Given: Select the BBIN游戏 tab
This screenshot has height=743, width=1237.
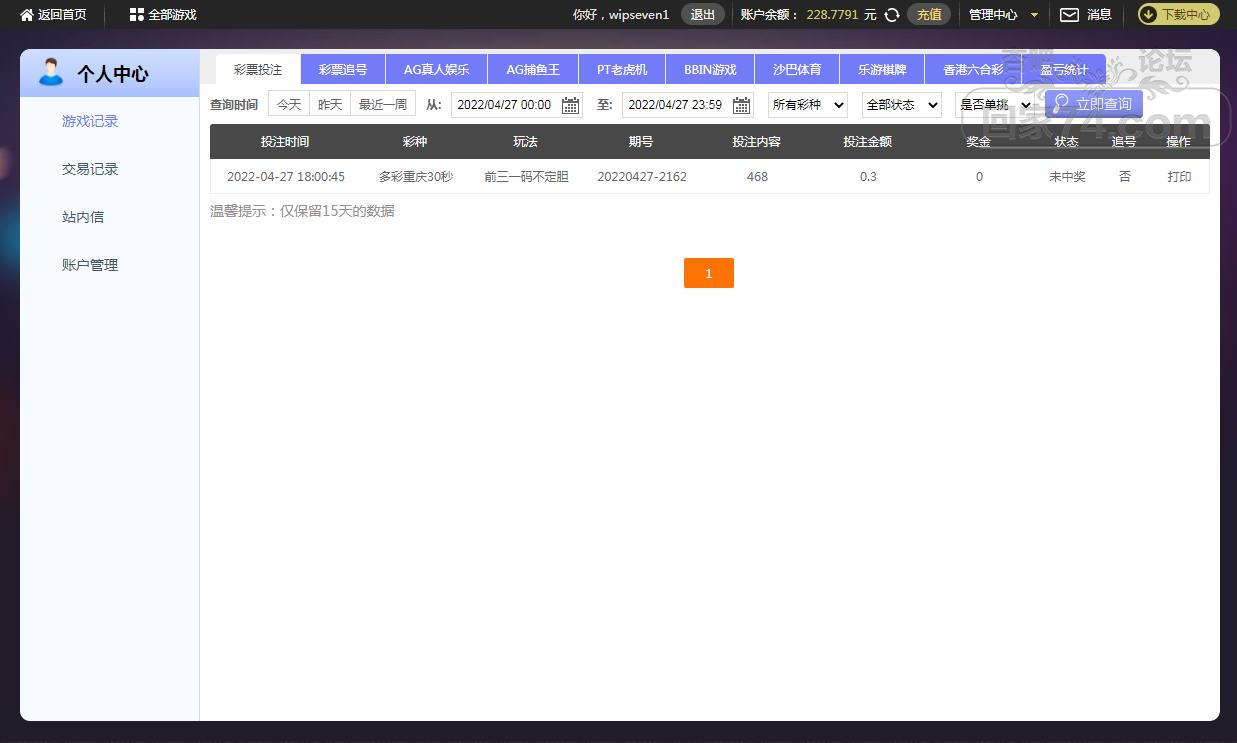Looking at the screenshot, I should coord(710,70).
